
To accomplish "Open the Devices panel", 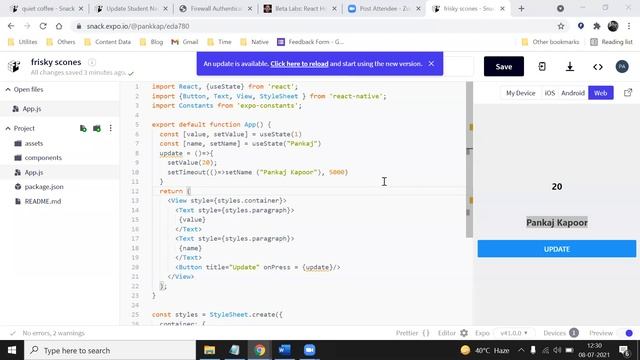I will [561, 333].
